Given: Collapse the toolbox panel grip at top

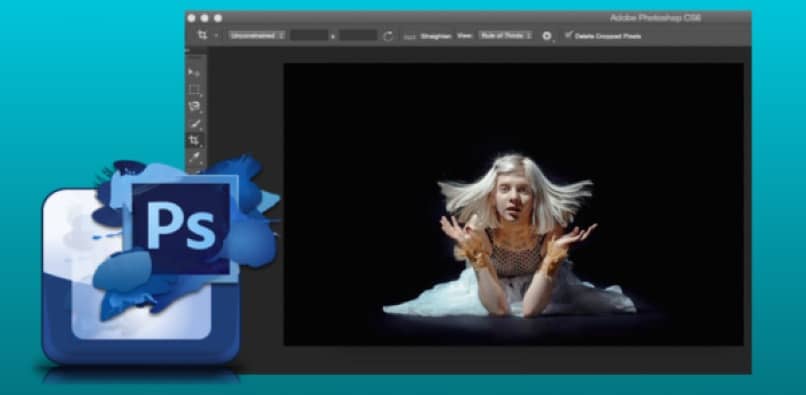Looking at the screenshot, I should pos(188,51).
